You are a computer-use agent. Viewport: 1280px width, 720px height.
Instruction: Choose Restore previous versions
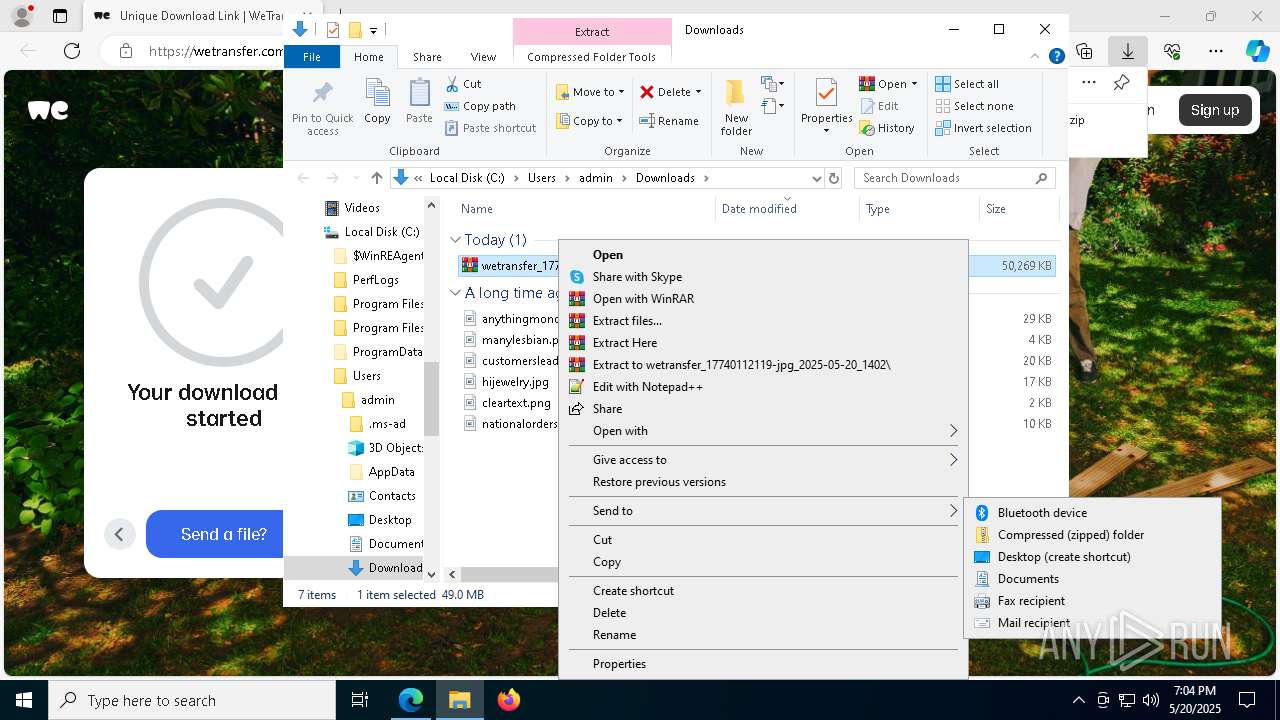pos(763,482)
